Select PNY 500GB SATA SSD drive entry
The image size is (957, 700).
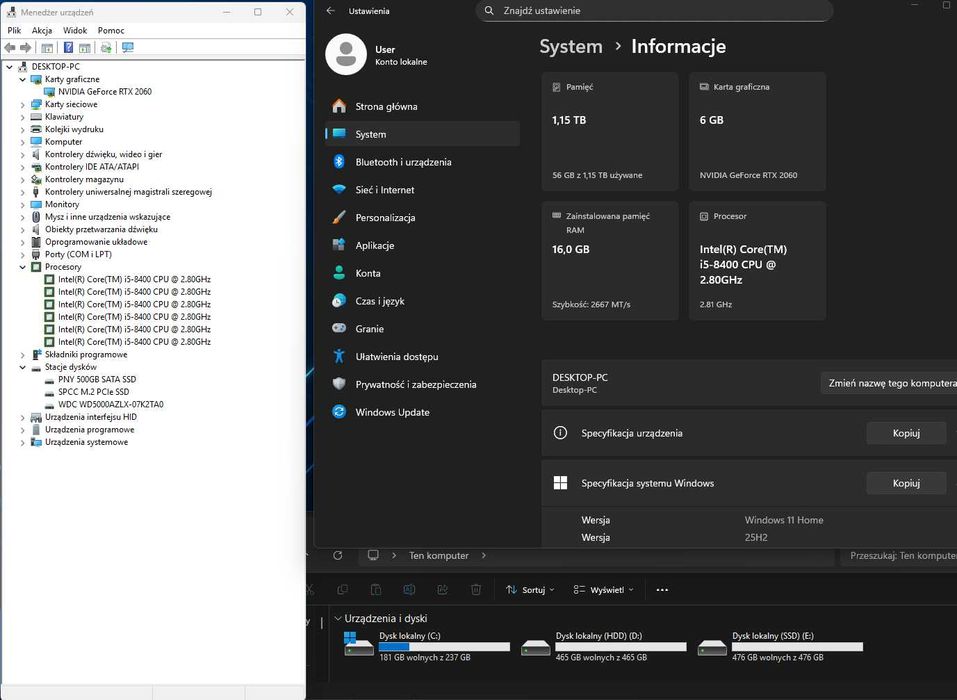pyautogui.click(x=97, y=380)
